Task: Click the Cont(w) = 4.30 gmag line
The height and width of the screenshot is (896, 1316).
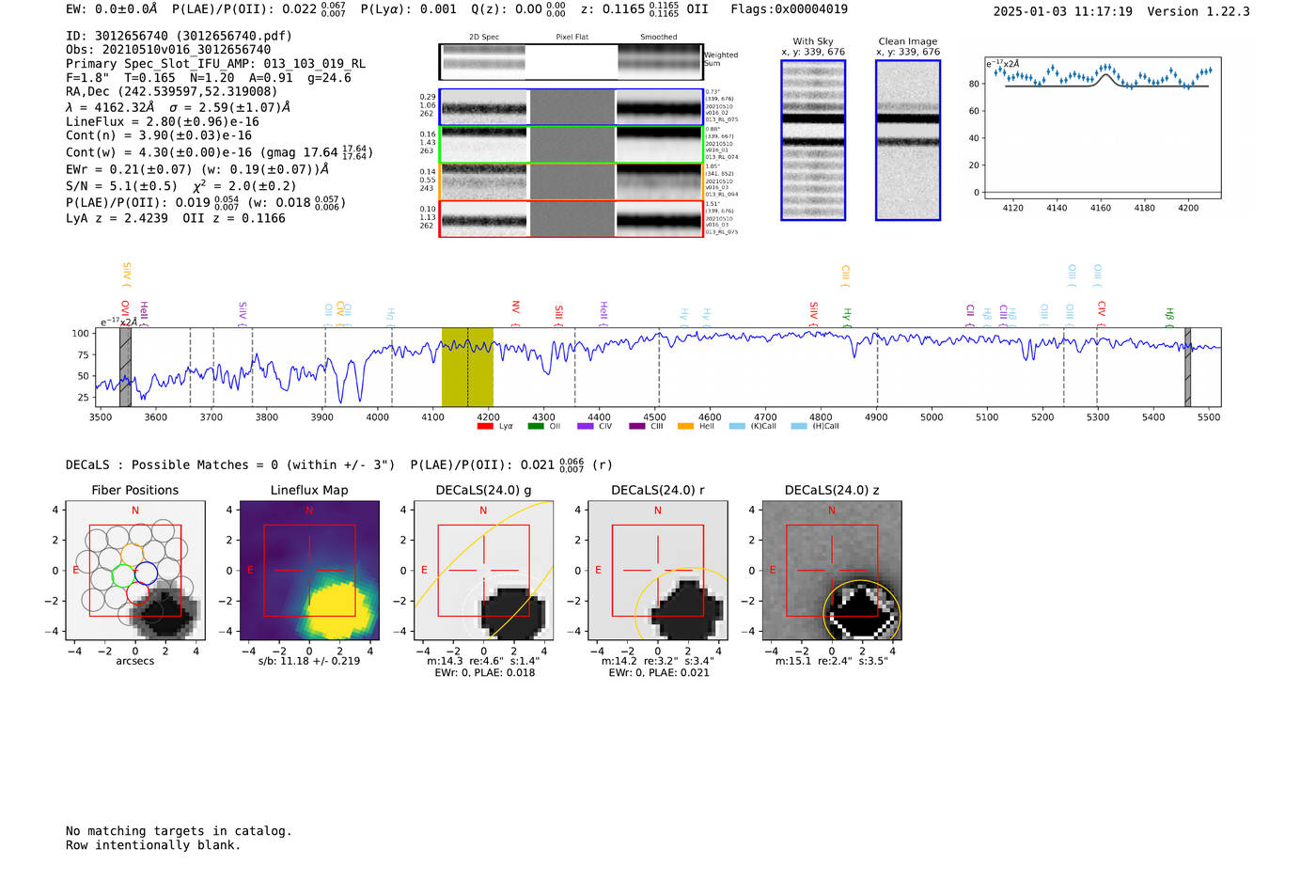Action: click(219, 151)
